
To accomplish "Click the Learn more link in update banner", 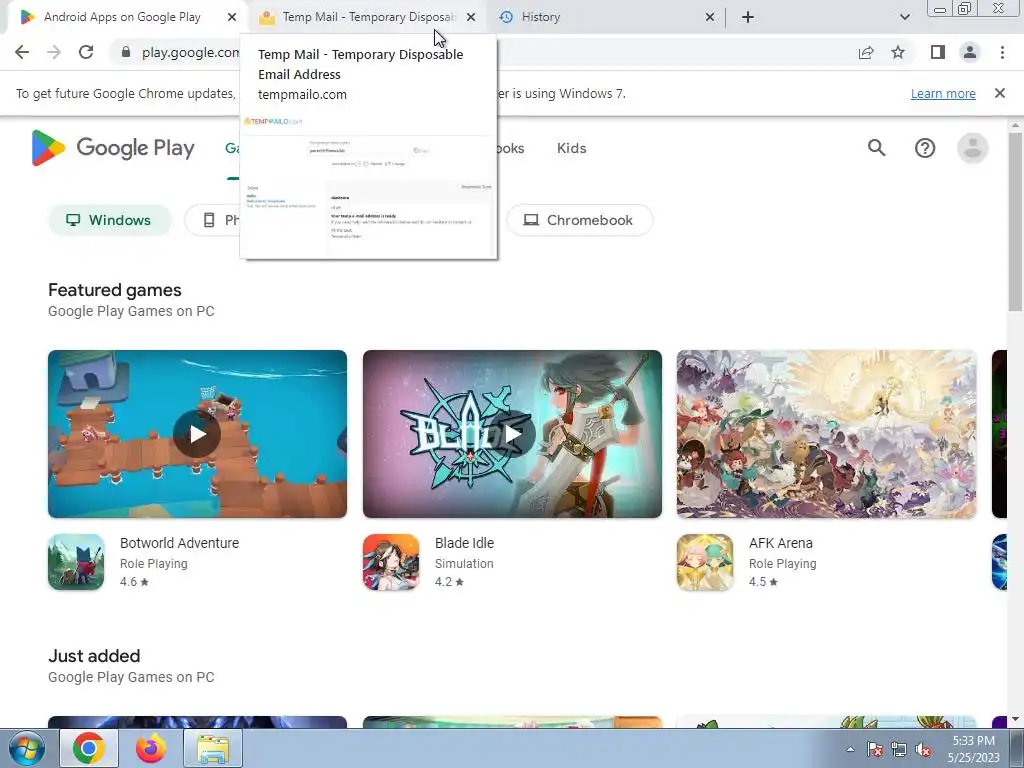I will coord(943,93).
